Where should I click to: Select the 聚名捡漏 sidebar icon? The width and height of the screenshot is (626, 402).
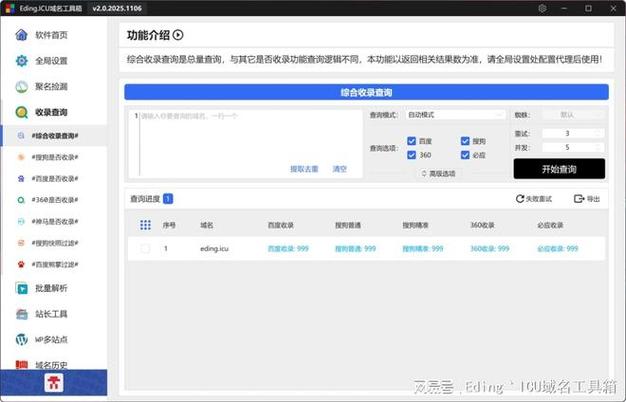click(22, 87)
